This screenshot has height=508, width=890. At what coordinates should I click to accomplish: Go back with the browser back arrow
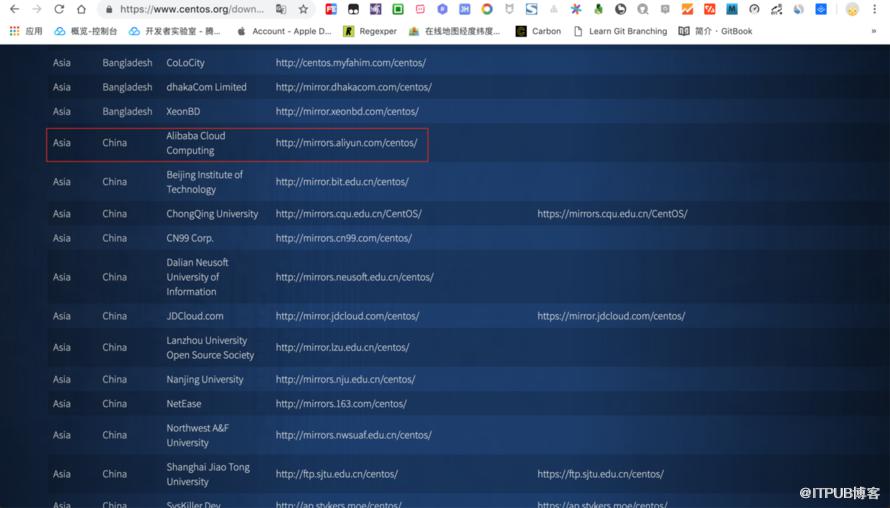tap(15, 9)
